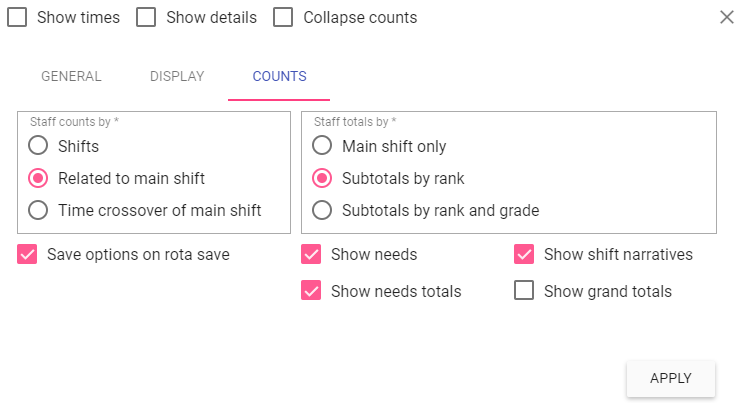The height and width of the screenshot is (410, 740).
Task: Switch to the General tab
Action: point(71,76)
